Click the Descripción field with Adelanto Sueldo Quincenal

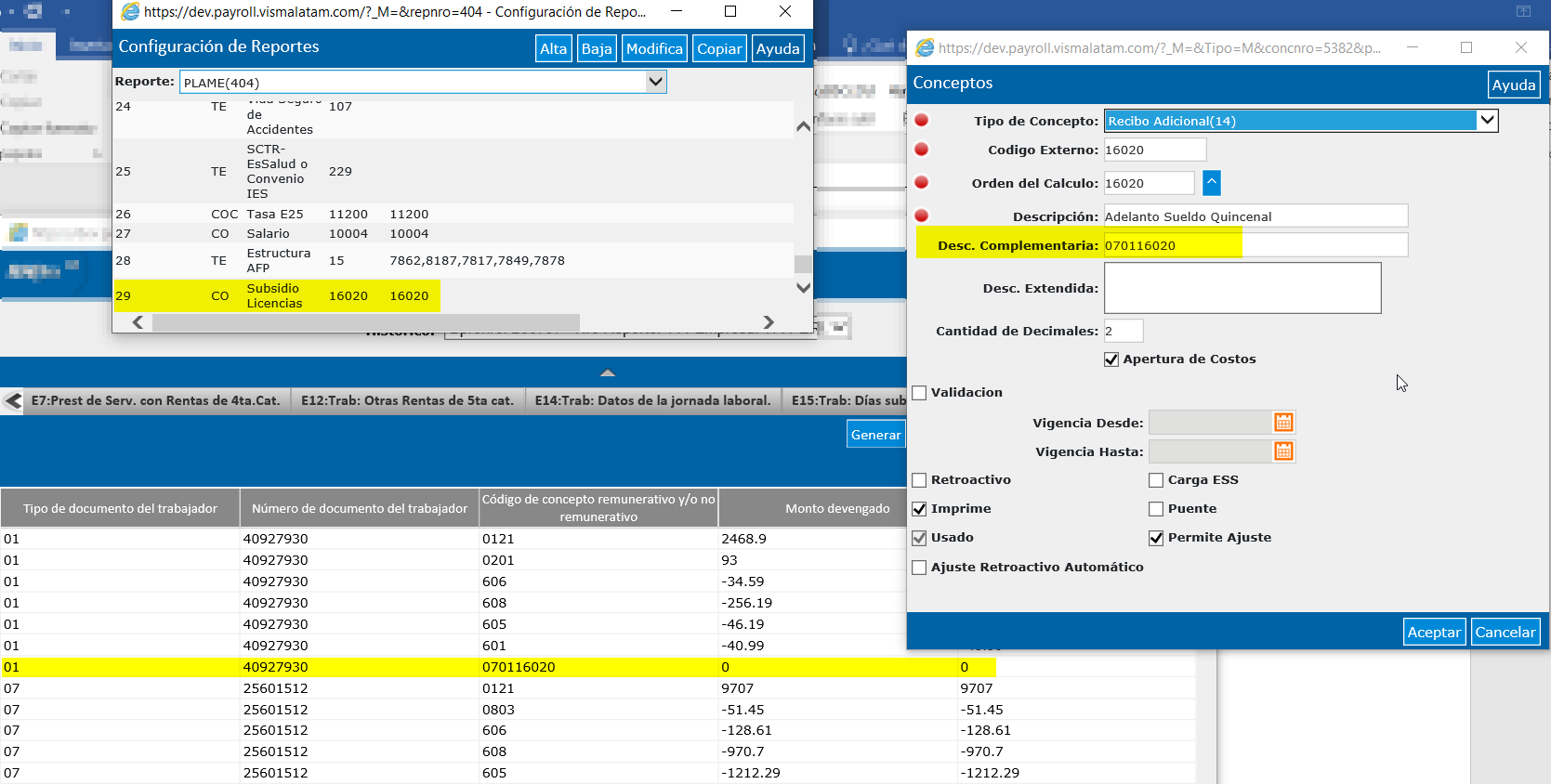(1255, 216)
